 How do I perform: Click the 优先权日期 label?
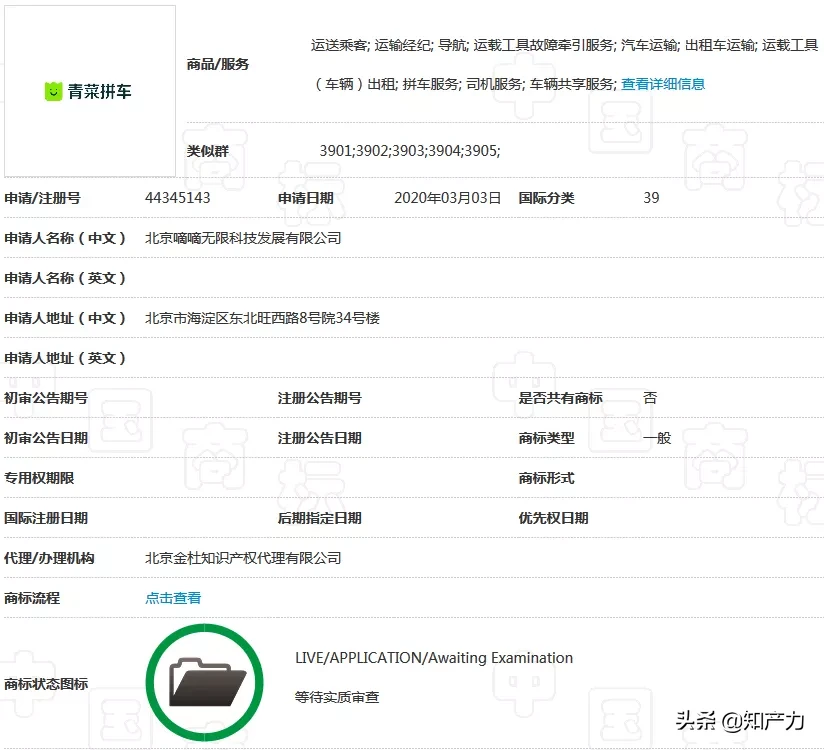coord(553,518)
